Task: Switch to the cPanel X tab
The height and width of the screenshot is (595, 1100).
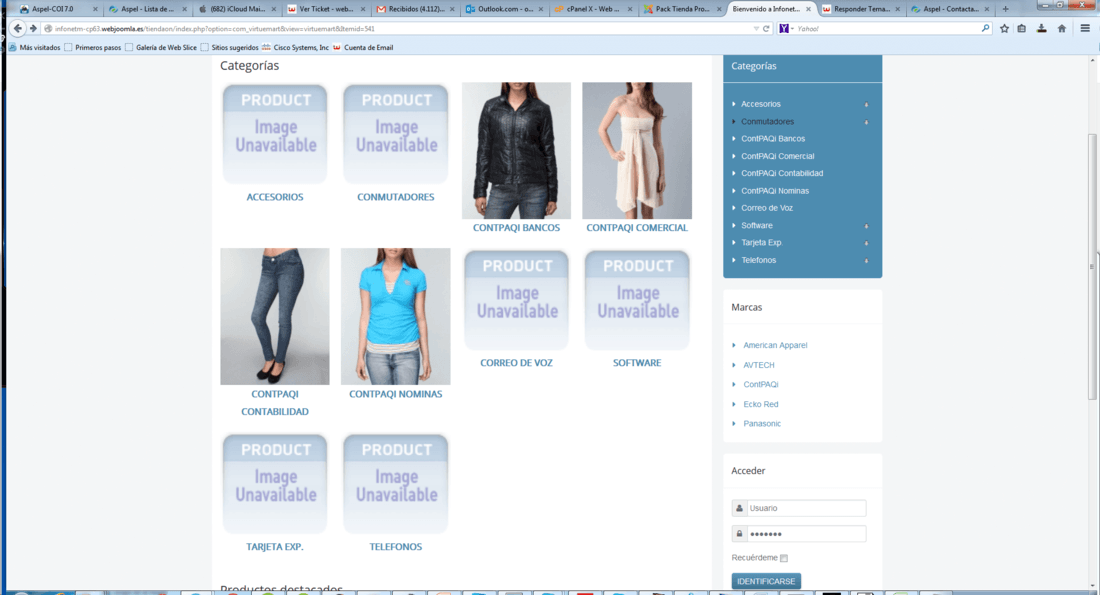Action: (593, 9)
